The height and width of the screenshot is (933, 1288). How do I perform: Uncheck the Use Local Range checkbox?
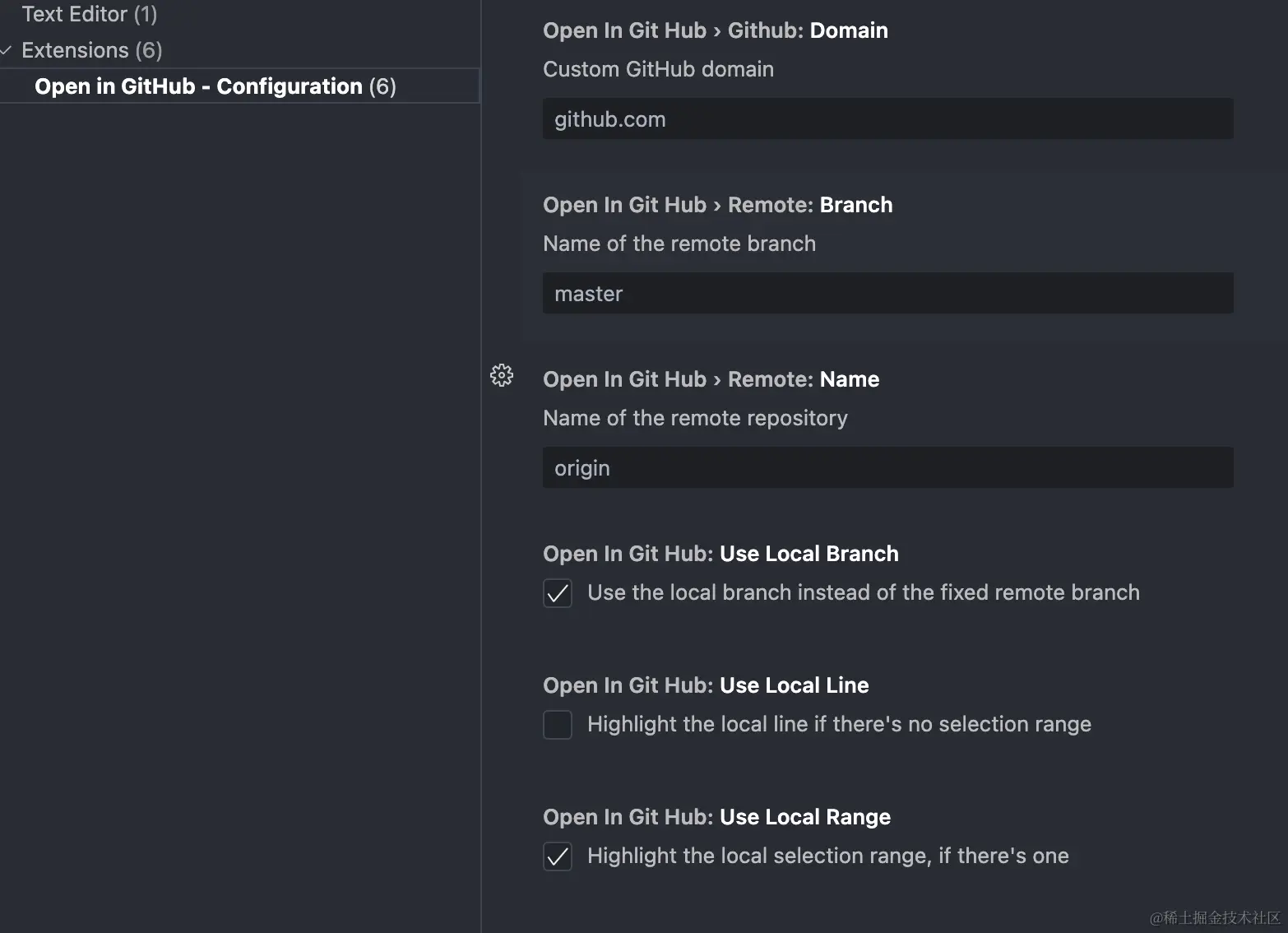click(558, 856)
